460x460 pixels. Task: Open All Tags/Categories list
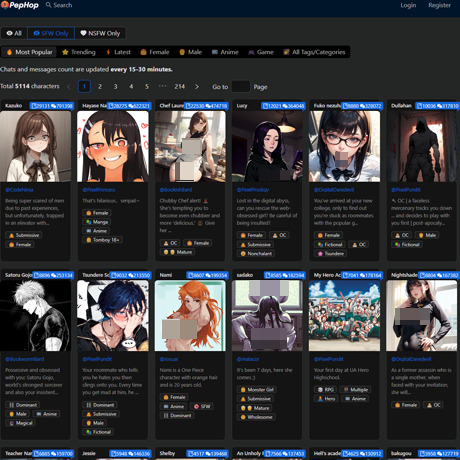tap(314, 52)
